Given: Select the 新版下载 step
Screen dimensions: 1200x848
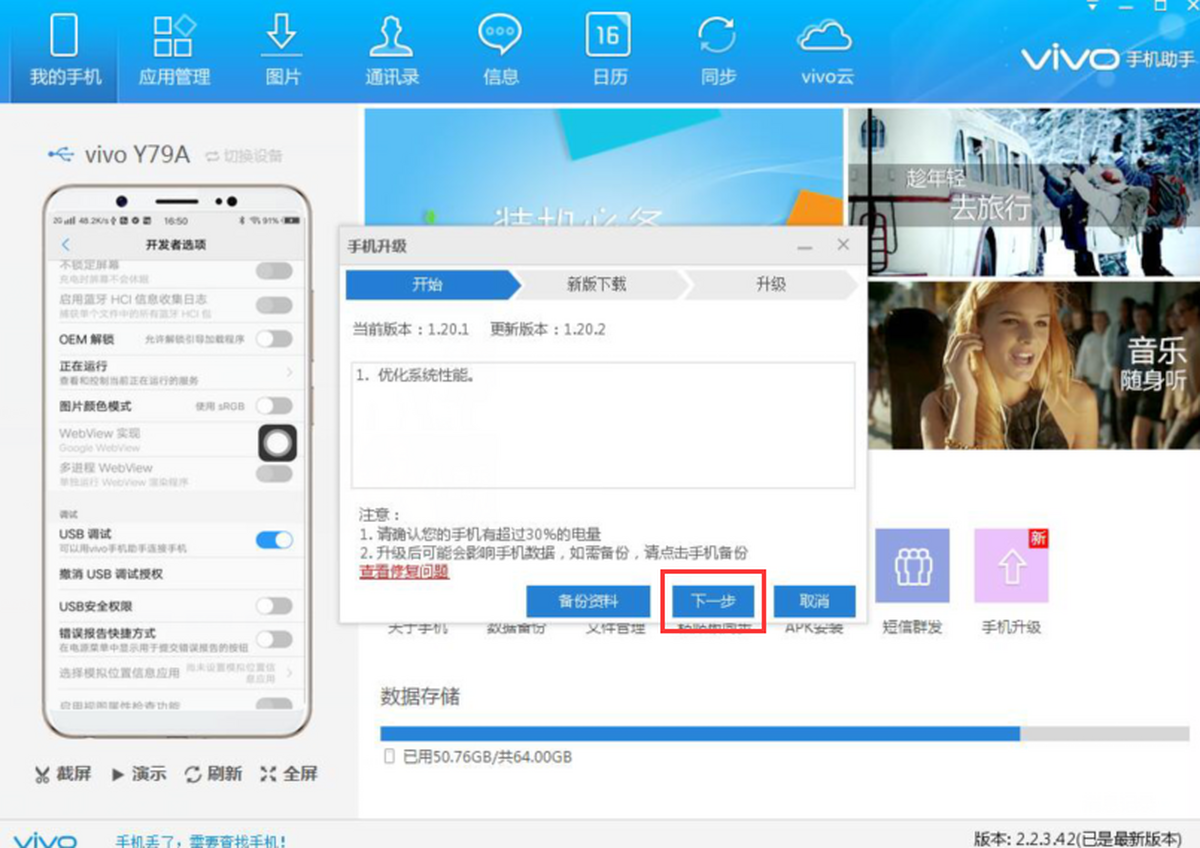Looking at the screenshot, I should (597, 284).
